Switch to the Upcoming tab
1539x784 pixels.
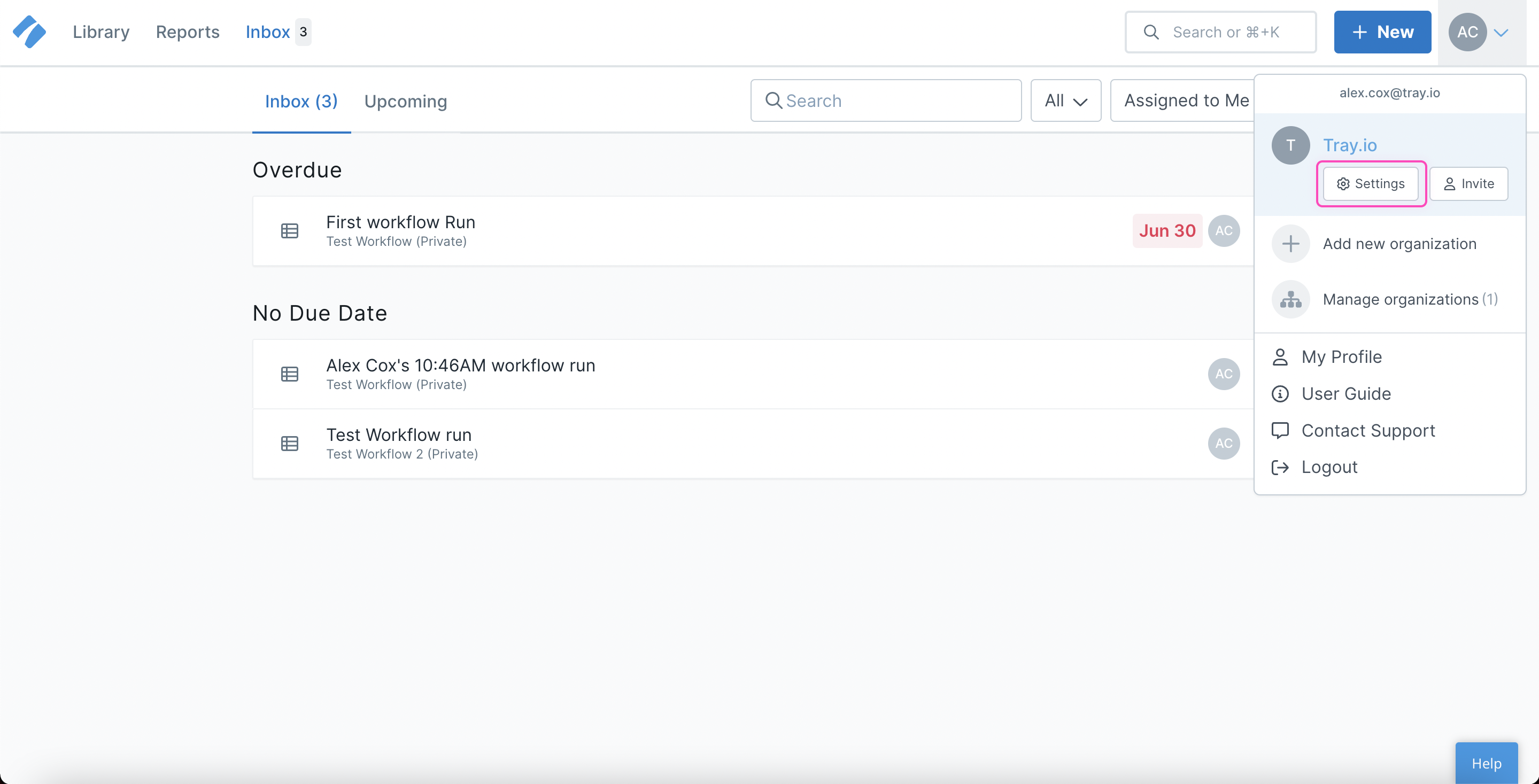coord(406,102)
